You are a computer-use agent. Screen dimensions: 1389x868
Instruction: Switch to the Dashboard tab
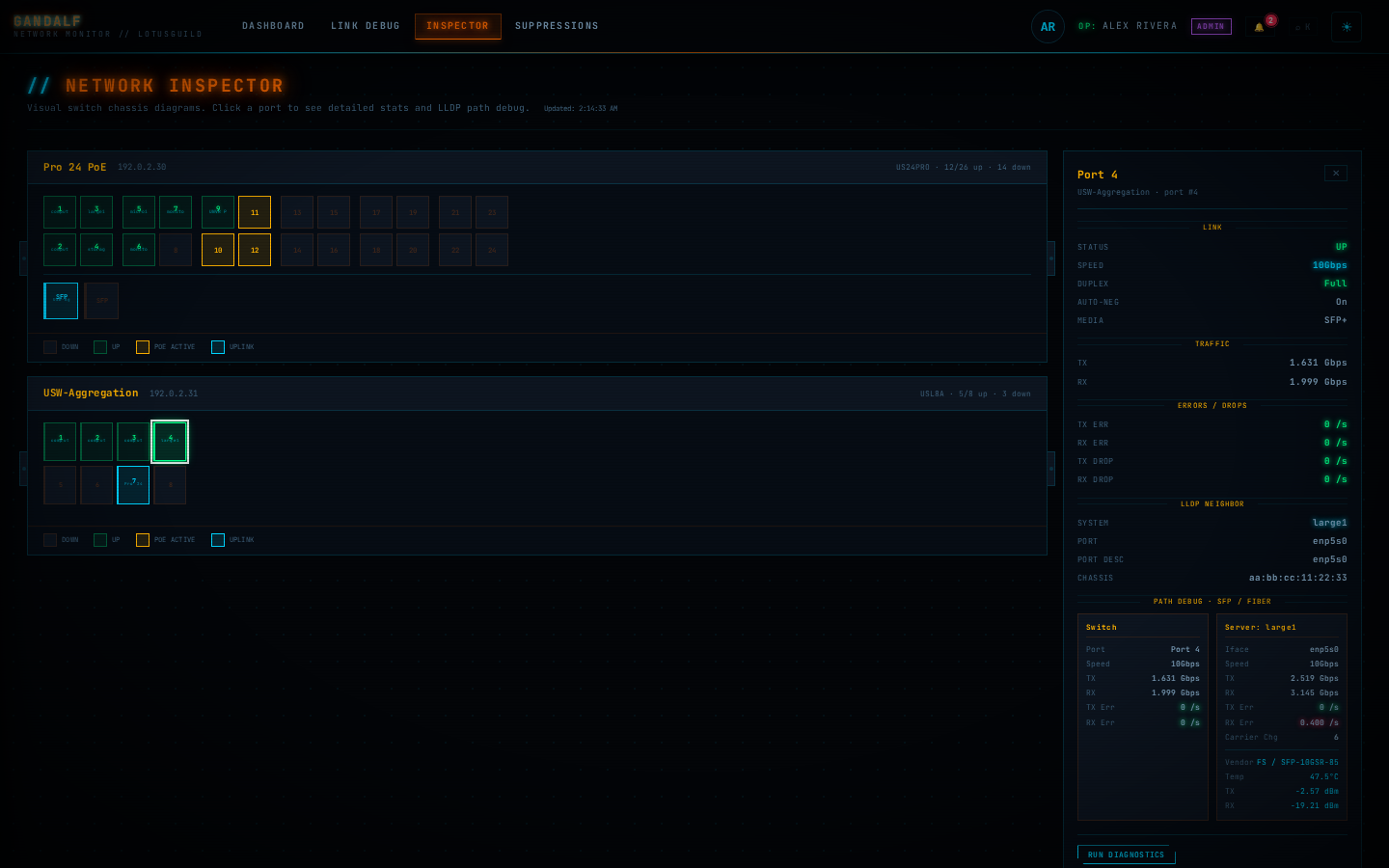click(273, 26)
